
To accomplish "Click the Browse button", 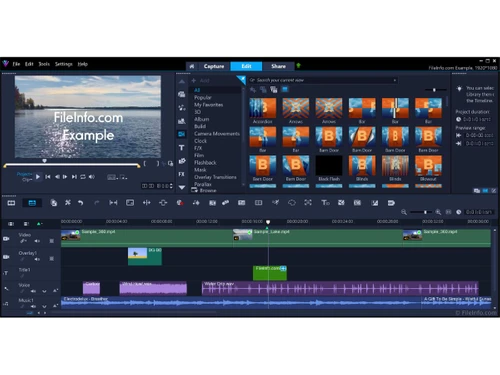I will pyautogui.click(x=204, y=190).
